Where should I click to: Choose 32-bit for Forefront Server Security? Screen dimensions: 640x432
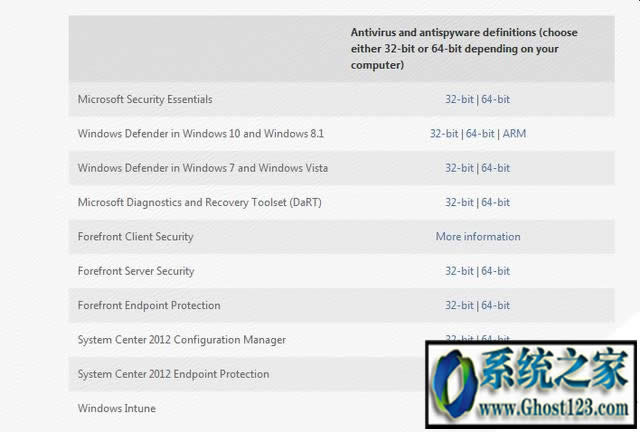coord(459,271)
